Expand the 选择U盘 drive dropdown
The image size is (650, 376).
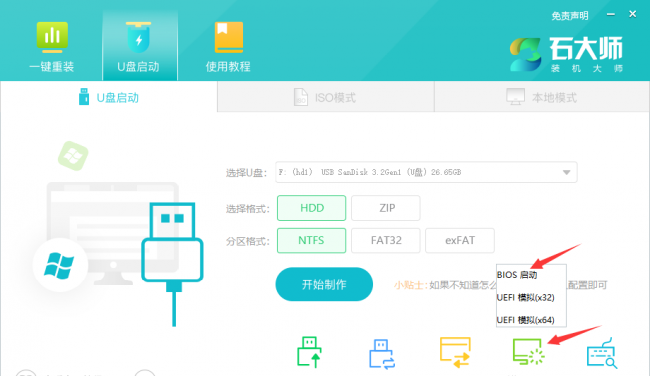click(426, 172)
